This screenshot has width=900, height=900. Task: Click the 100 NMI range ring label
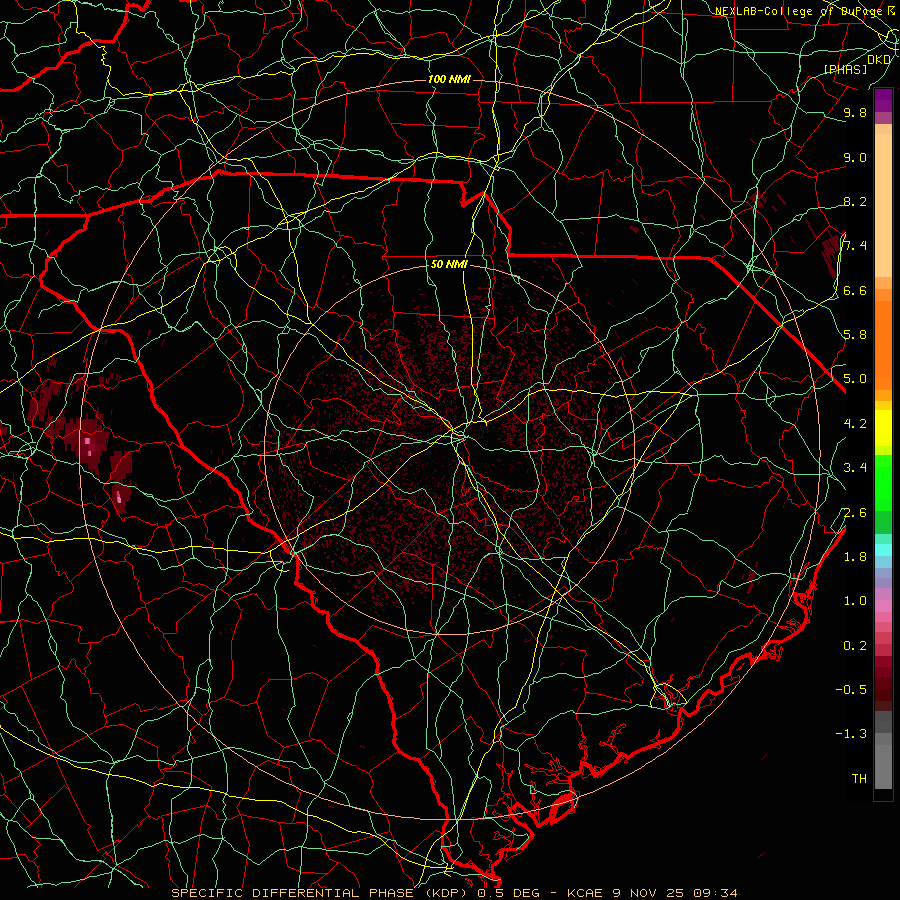[x=449, y=79]
